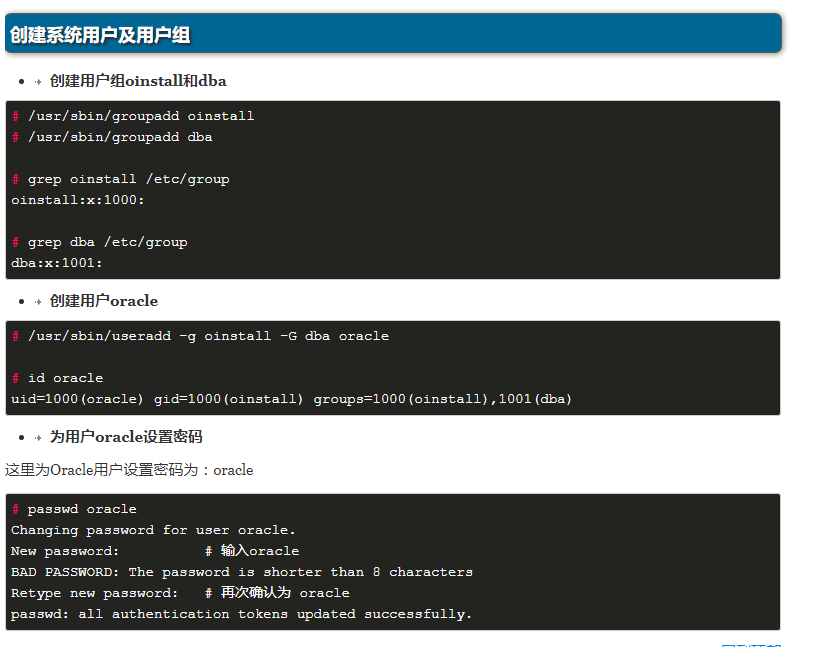Click the line Changing password for user oracle.

[x=153, y=530]
